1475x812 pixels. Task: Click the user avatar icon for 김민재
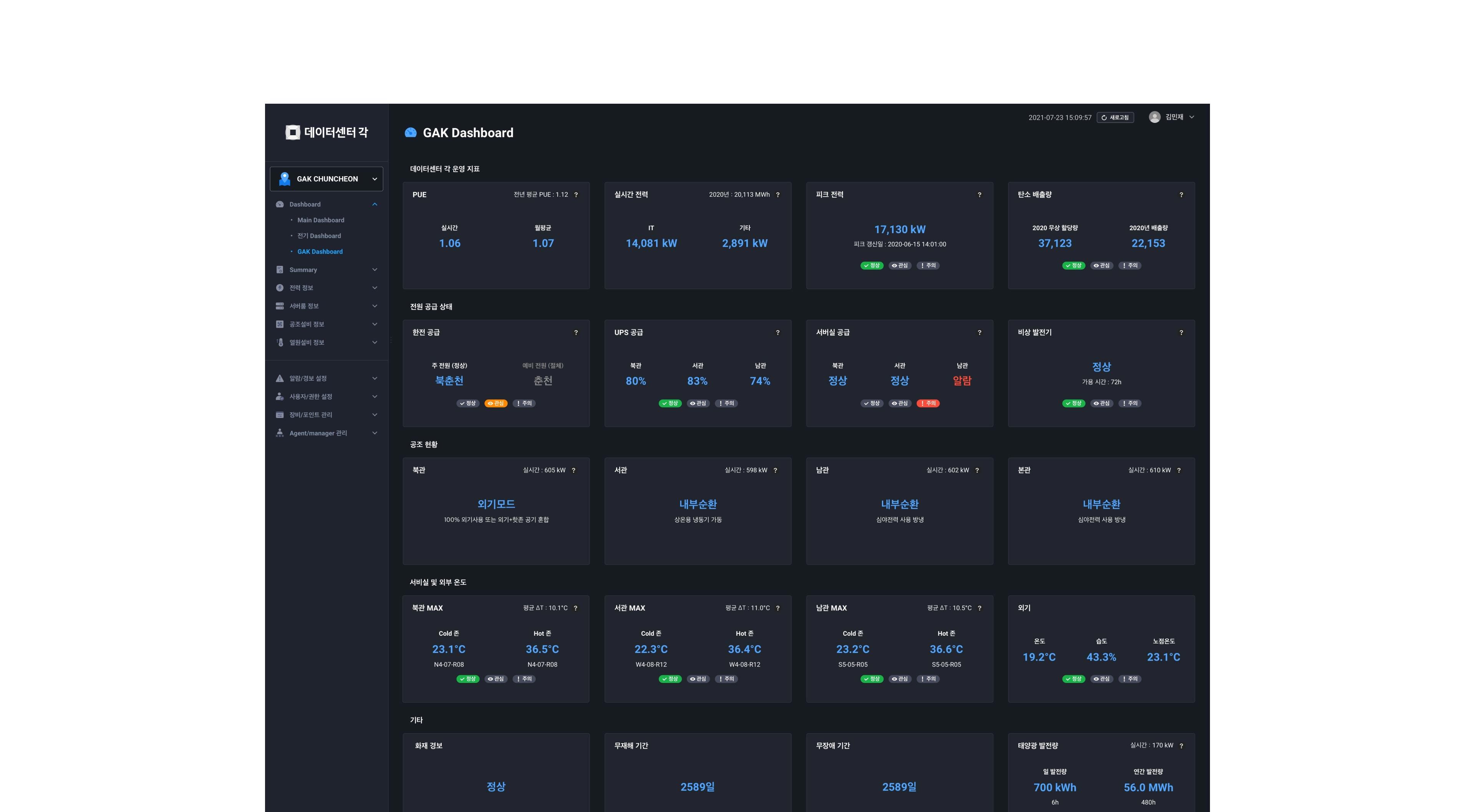pyautogui.click(x=1154, y=117)
